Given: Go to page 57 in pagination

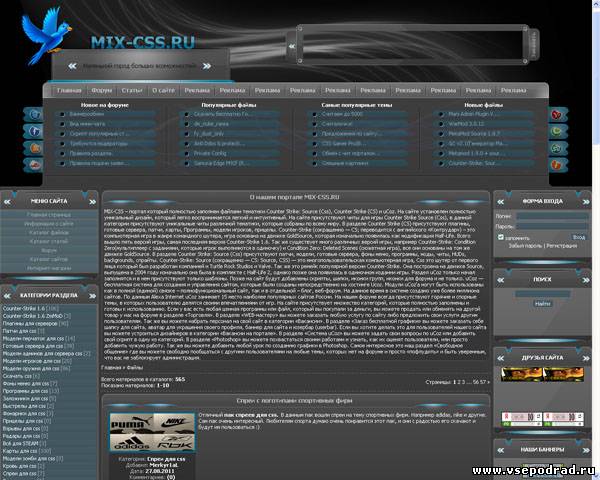Looking at the screenshot, I should (x=482, y=382).
